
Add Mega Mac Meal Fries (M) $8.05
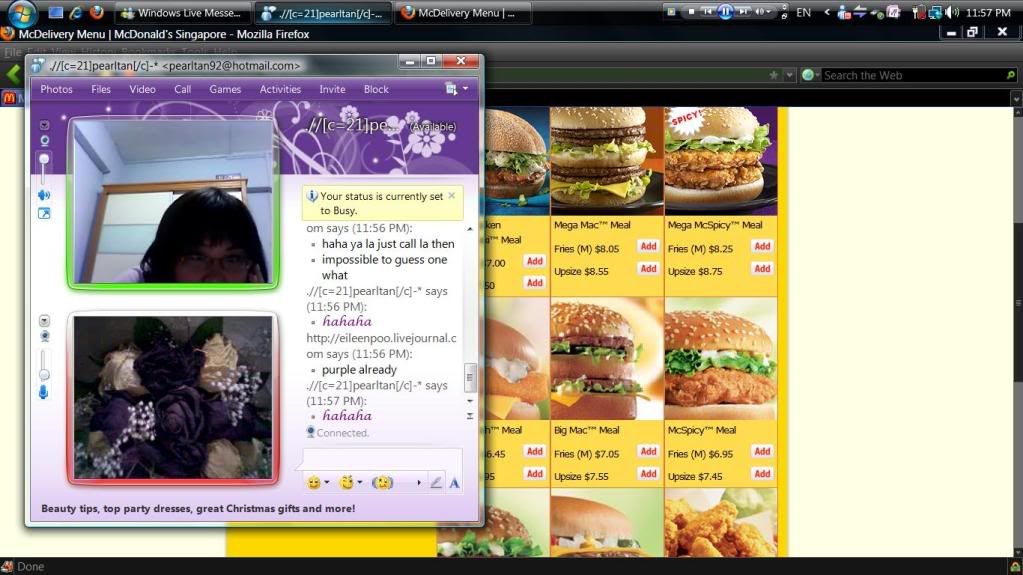pyautogui.click(x=648, y=246)
